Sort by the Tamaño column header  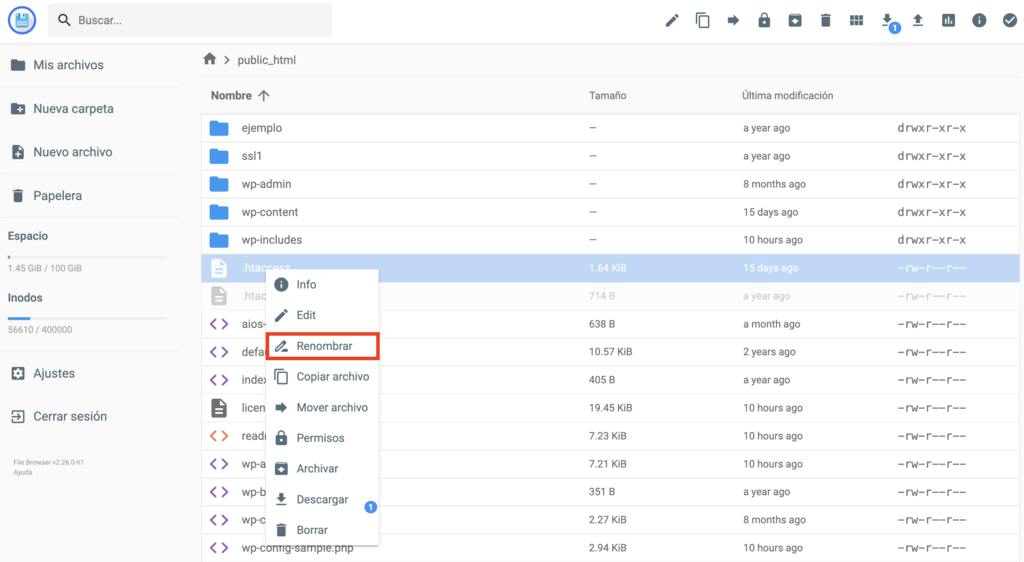[x=607, y=96]
